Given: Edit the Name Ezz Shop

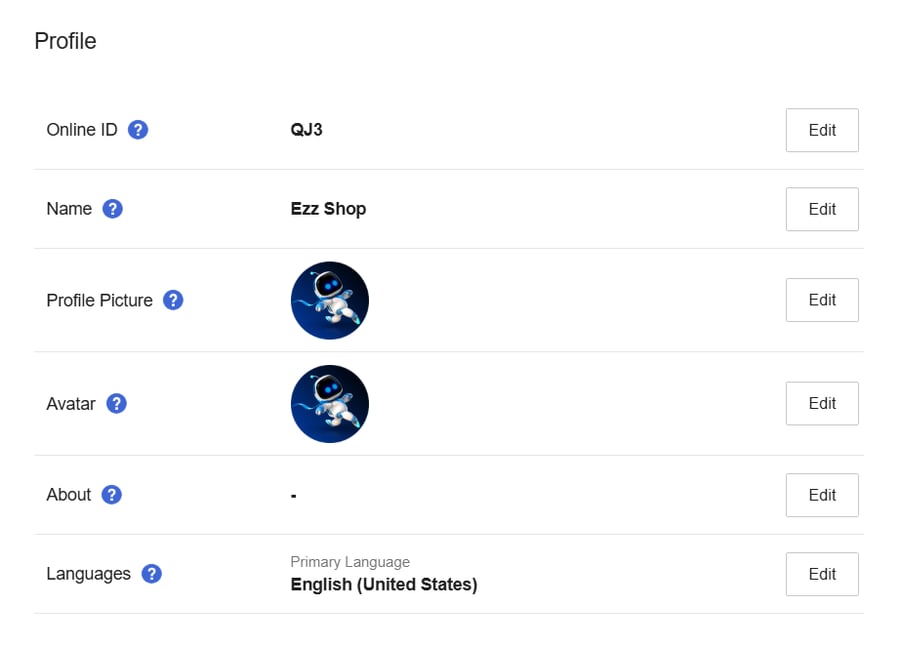Looking at the screenshot, I should tap(822, 209).
